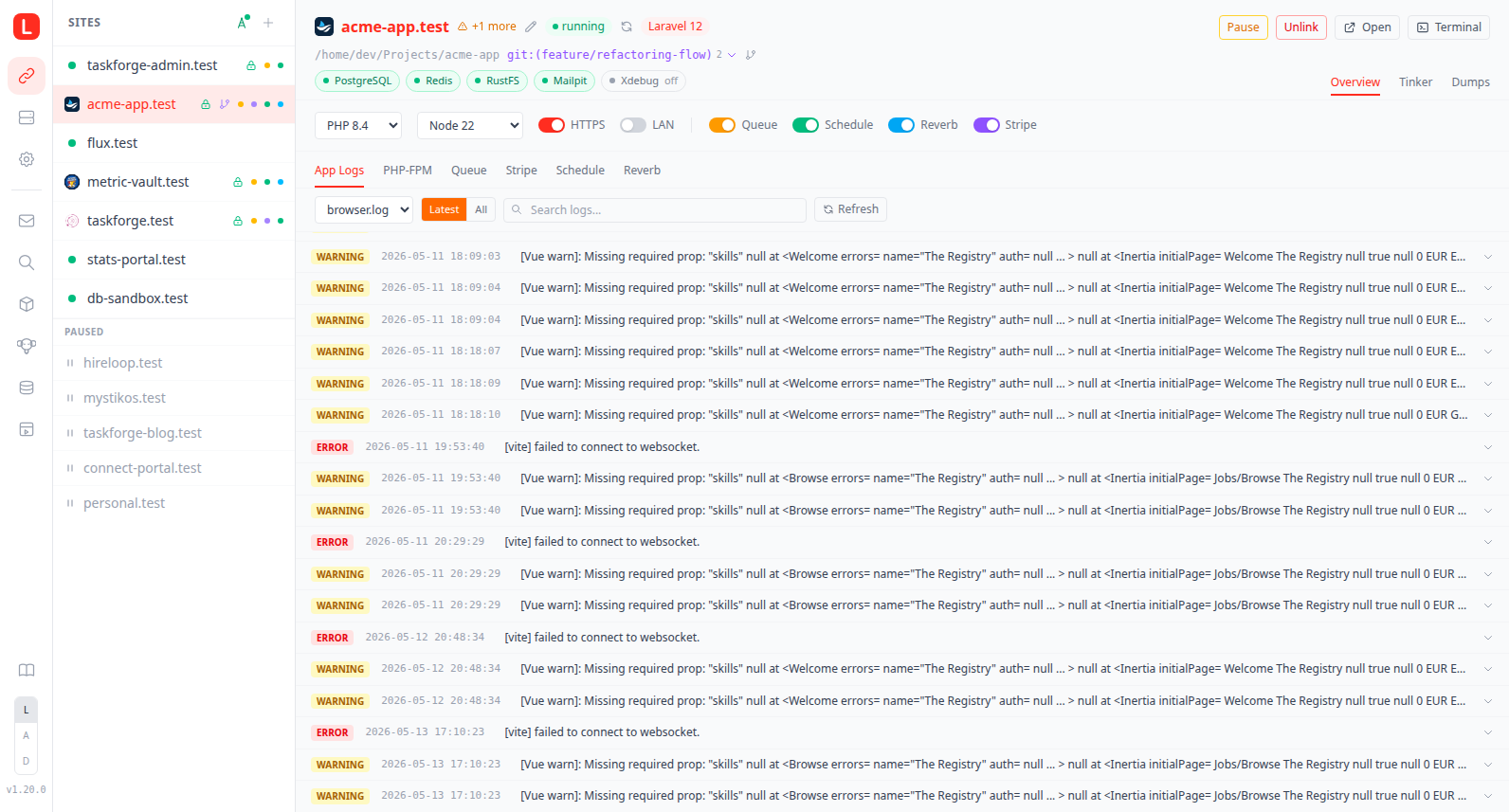The height and width of the screenshot is (812, 1509).
Task: Switch to the PHP-FPM logs tab
Action: click(408, 171)
